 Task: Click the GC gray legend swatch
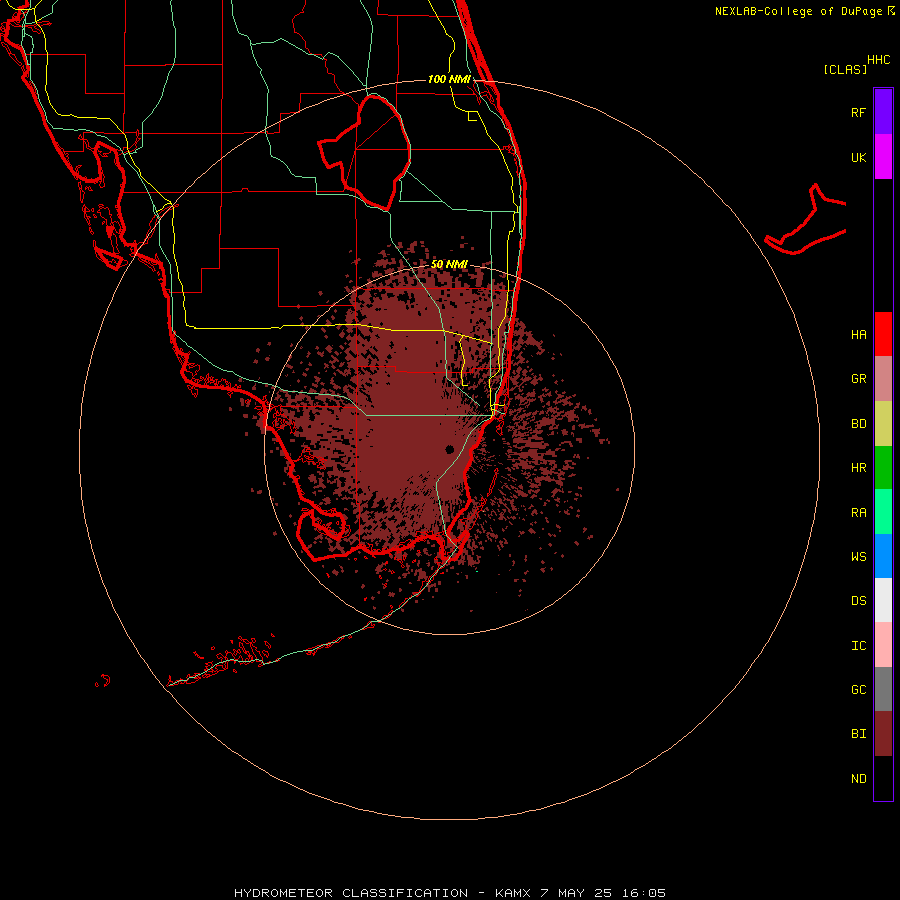click(x=883, y=689)
